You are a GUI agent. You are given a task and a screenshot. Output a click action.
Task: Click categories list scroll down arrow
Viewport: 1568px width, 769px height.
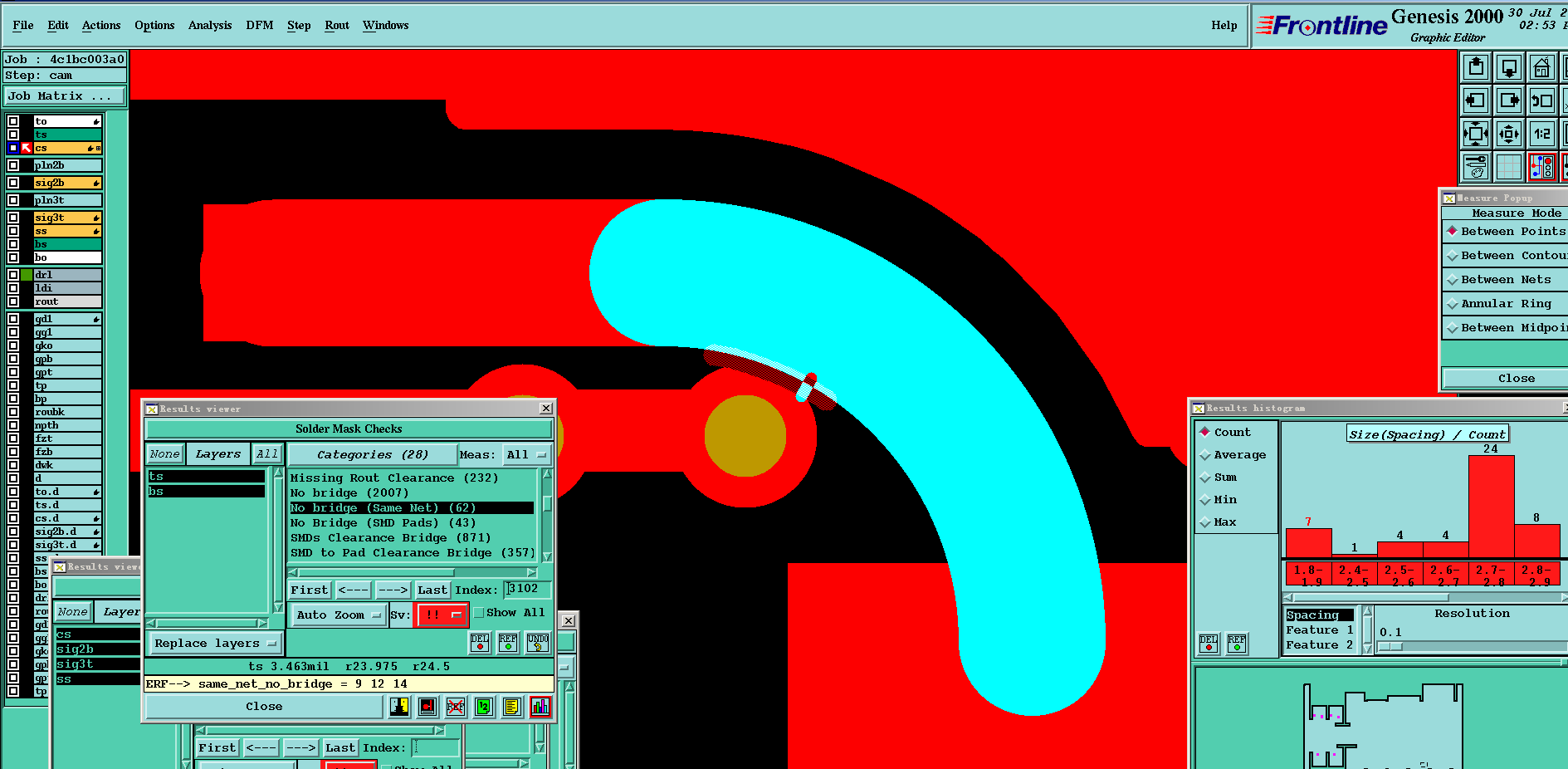pos(547,556)
